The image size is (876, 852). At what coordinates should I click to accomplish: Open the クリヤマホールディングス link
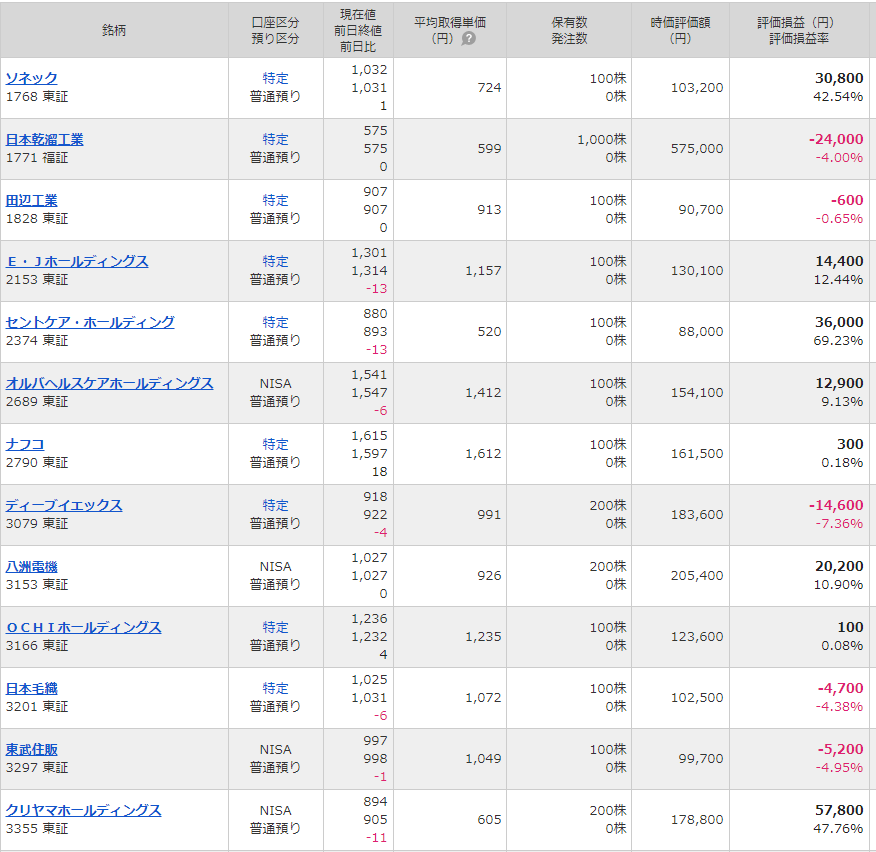pos(83,810)
